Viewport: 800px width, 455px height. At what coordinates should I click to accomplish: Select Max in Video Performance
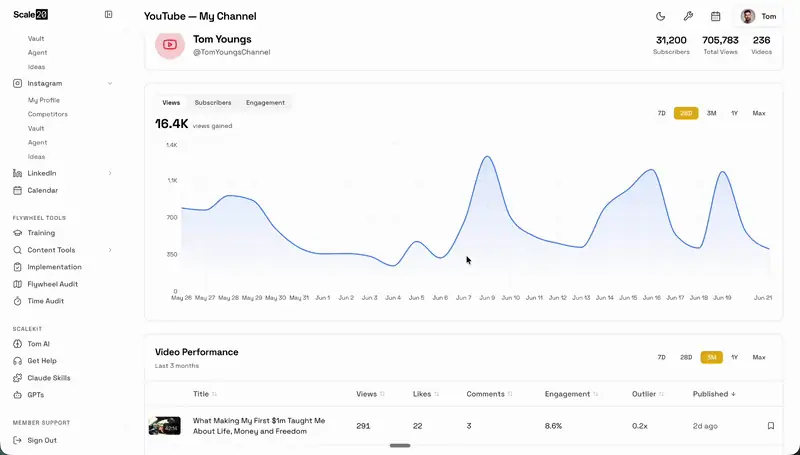(x=759, y=357)
